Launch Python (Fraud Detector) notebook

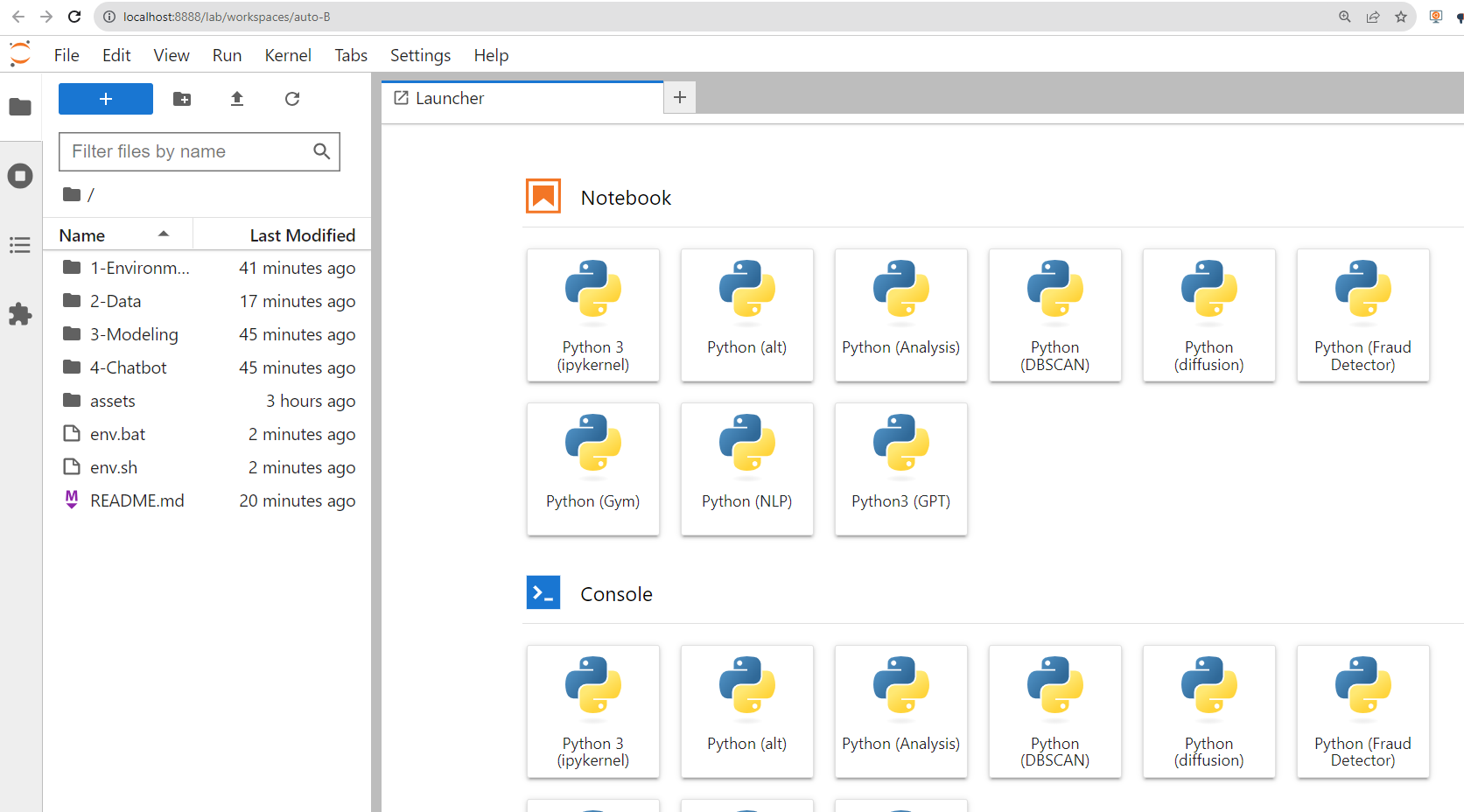coord(1363,315)
